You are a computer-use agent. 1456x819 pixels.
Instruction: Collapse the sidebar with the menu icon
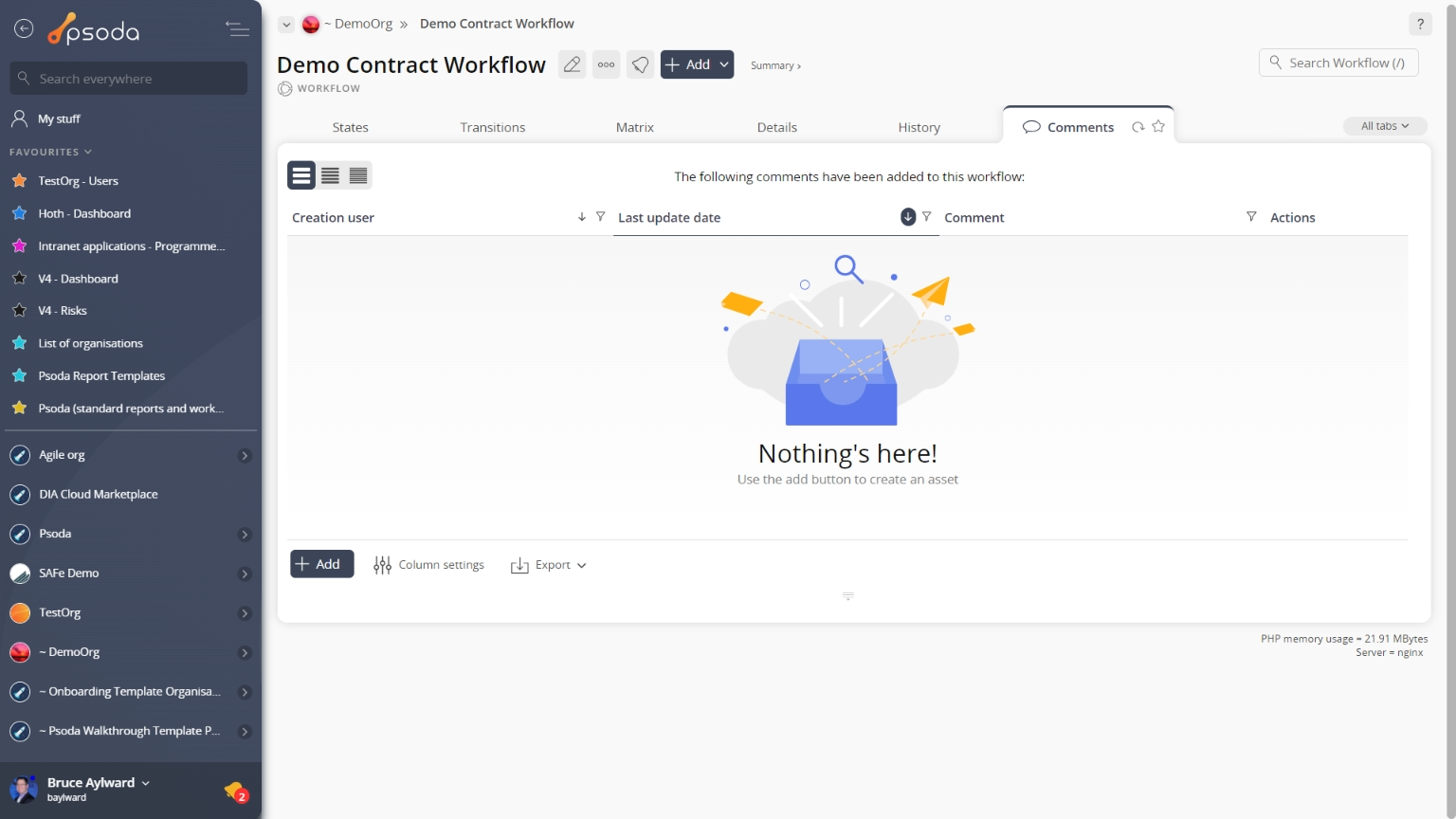[237, 29]
